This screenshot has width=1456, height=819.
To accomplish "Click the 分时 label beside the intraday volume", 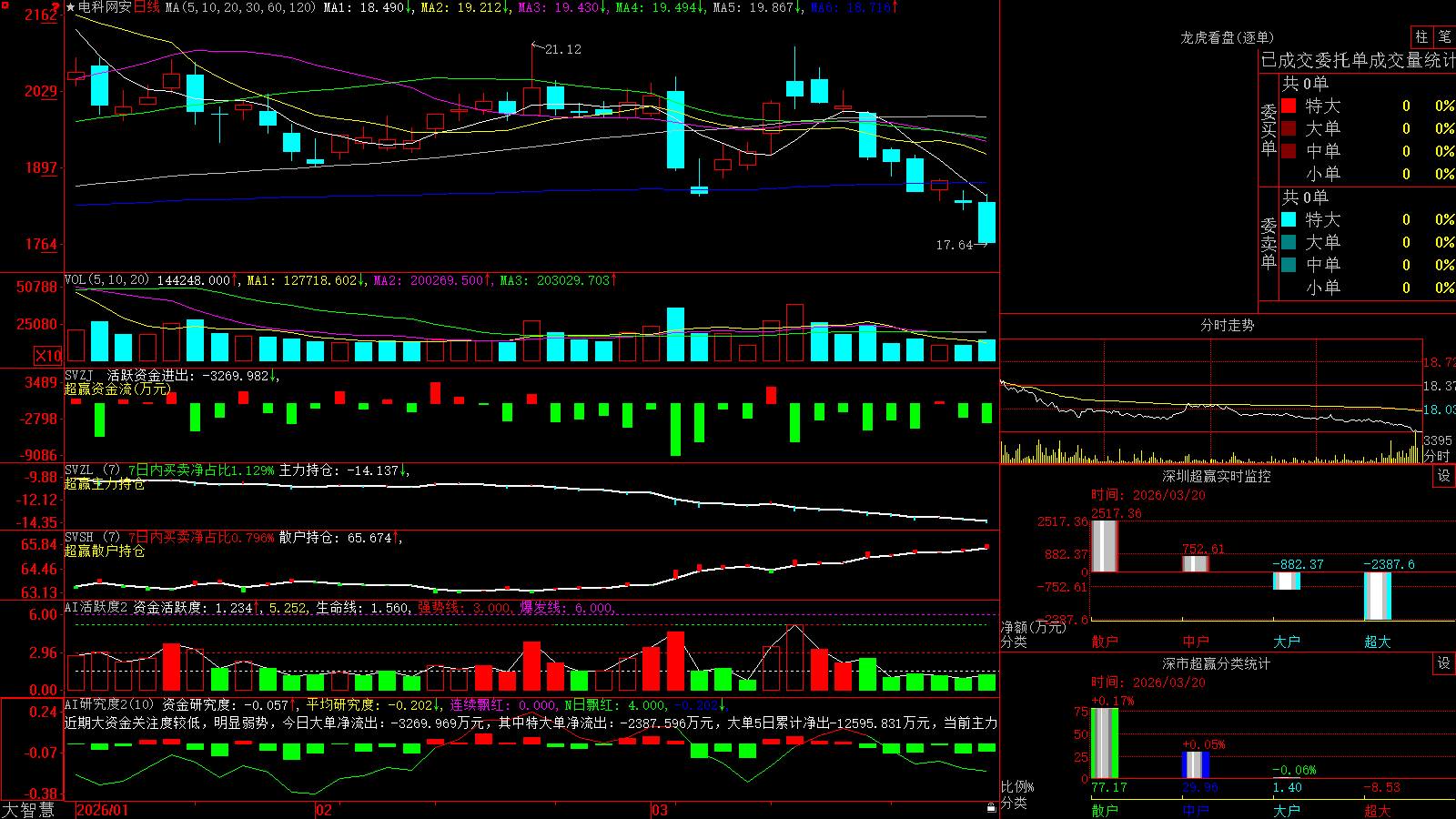I will click(1437, 456).
